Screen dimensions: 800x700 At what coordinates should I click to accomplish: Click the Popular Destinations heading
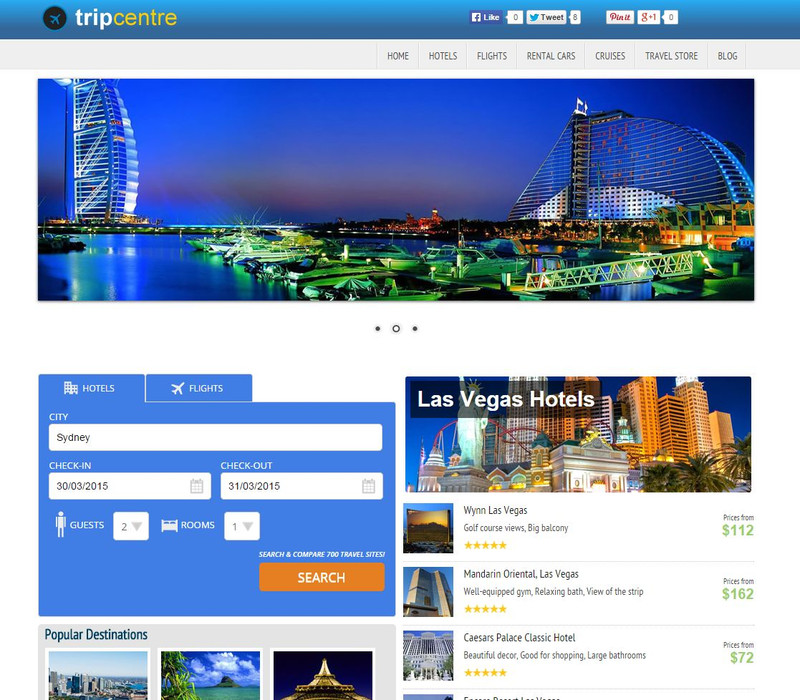click(96, 635)
